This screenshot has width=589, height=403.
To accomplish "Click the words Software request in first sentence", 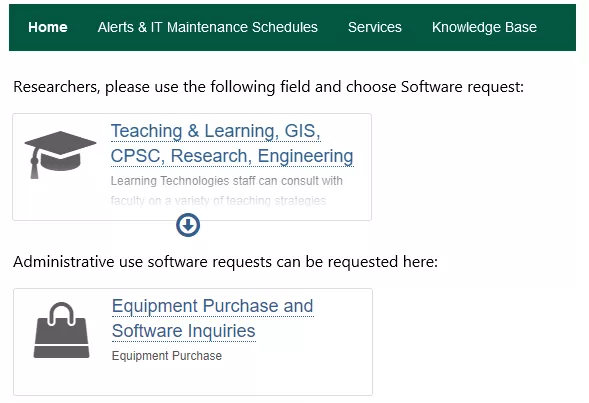I will pyautogui.click(x=462, y=87).
